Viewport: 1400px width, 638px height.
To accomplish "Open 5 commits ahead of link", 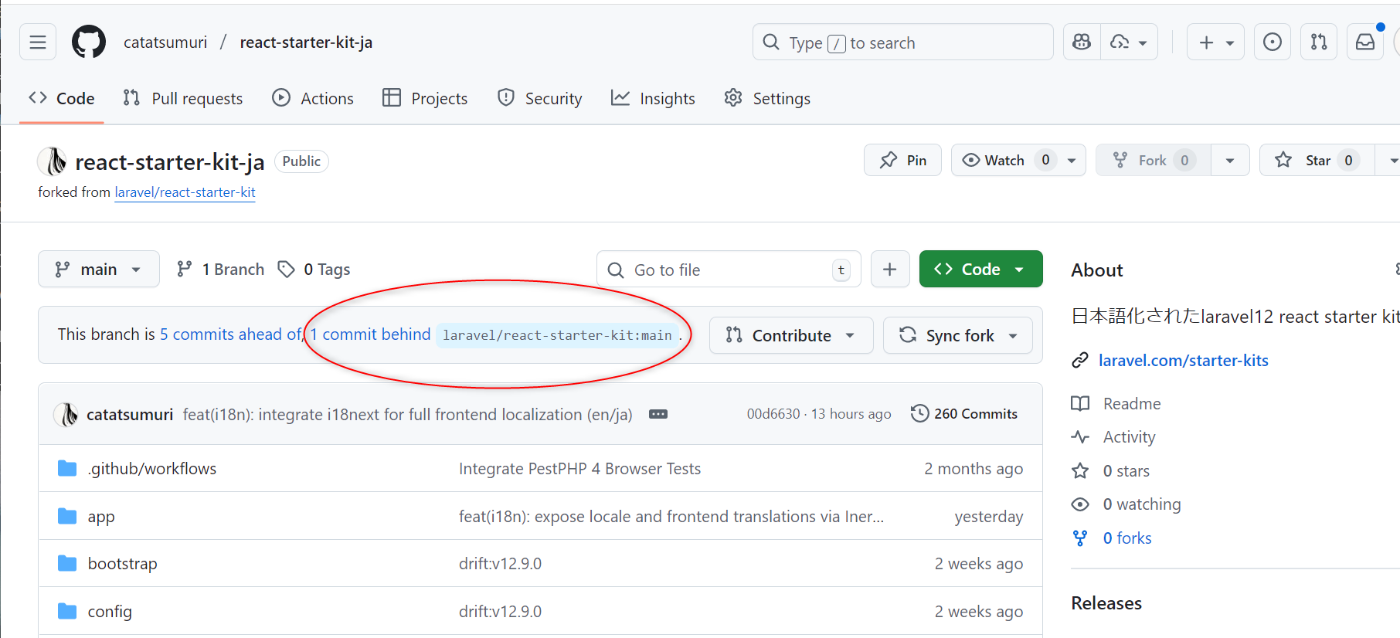I will coord(231,334).
